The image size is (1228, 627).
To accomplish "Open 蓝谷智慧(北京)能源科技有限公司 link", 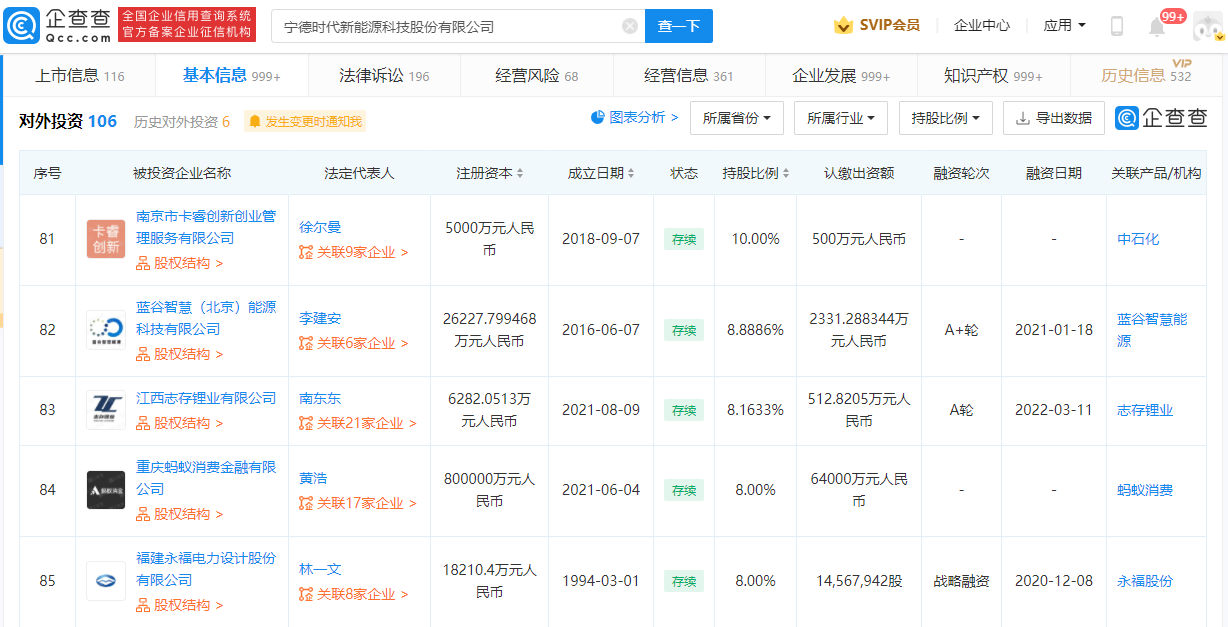I will click(x=206, y=318).
